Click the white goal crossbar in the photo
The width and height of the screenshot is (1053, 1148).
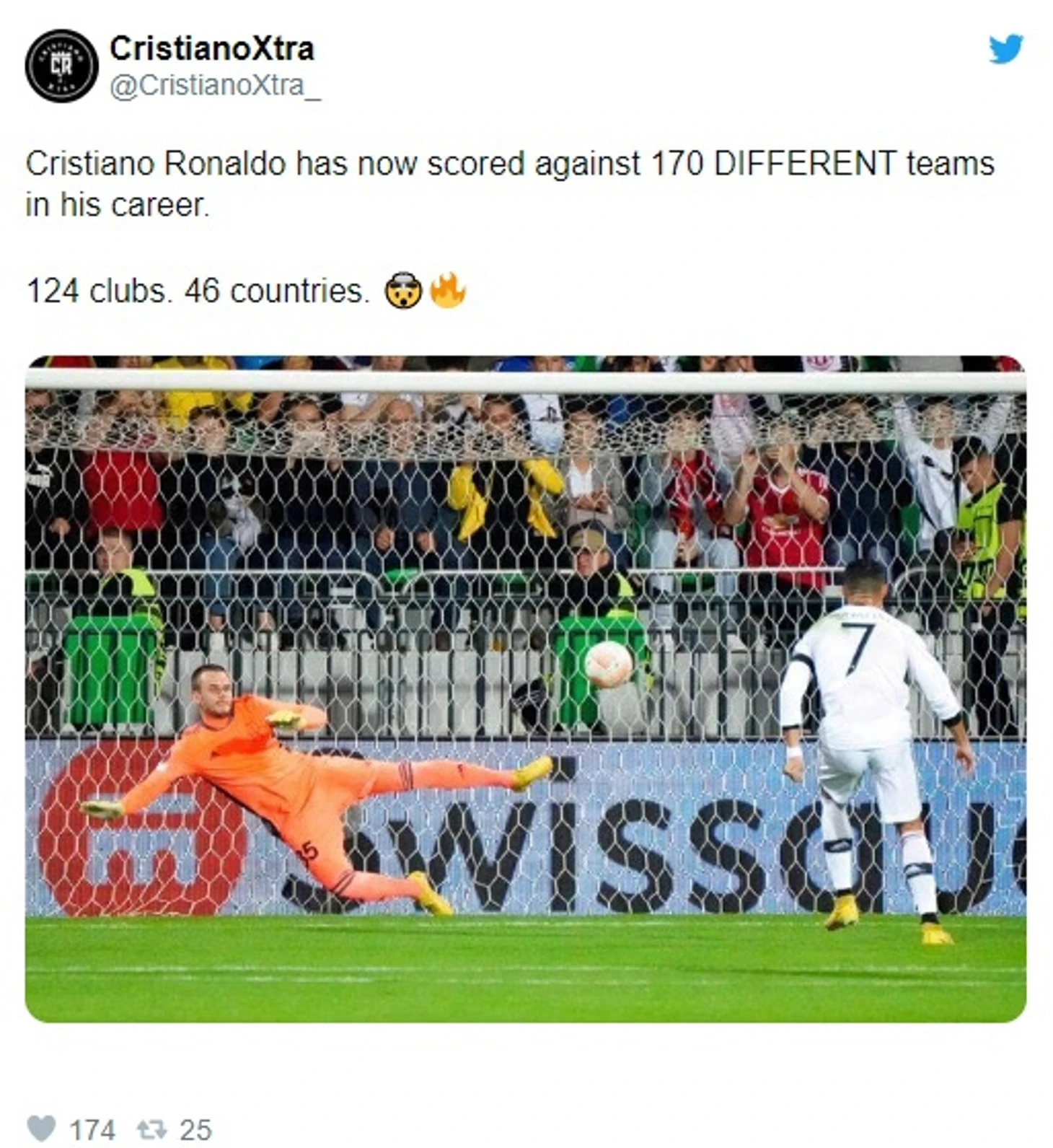pyautogui.click(x=526, y=381)
